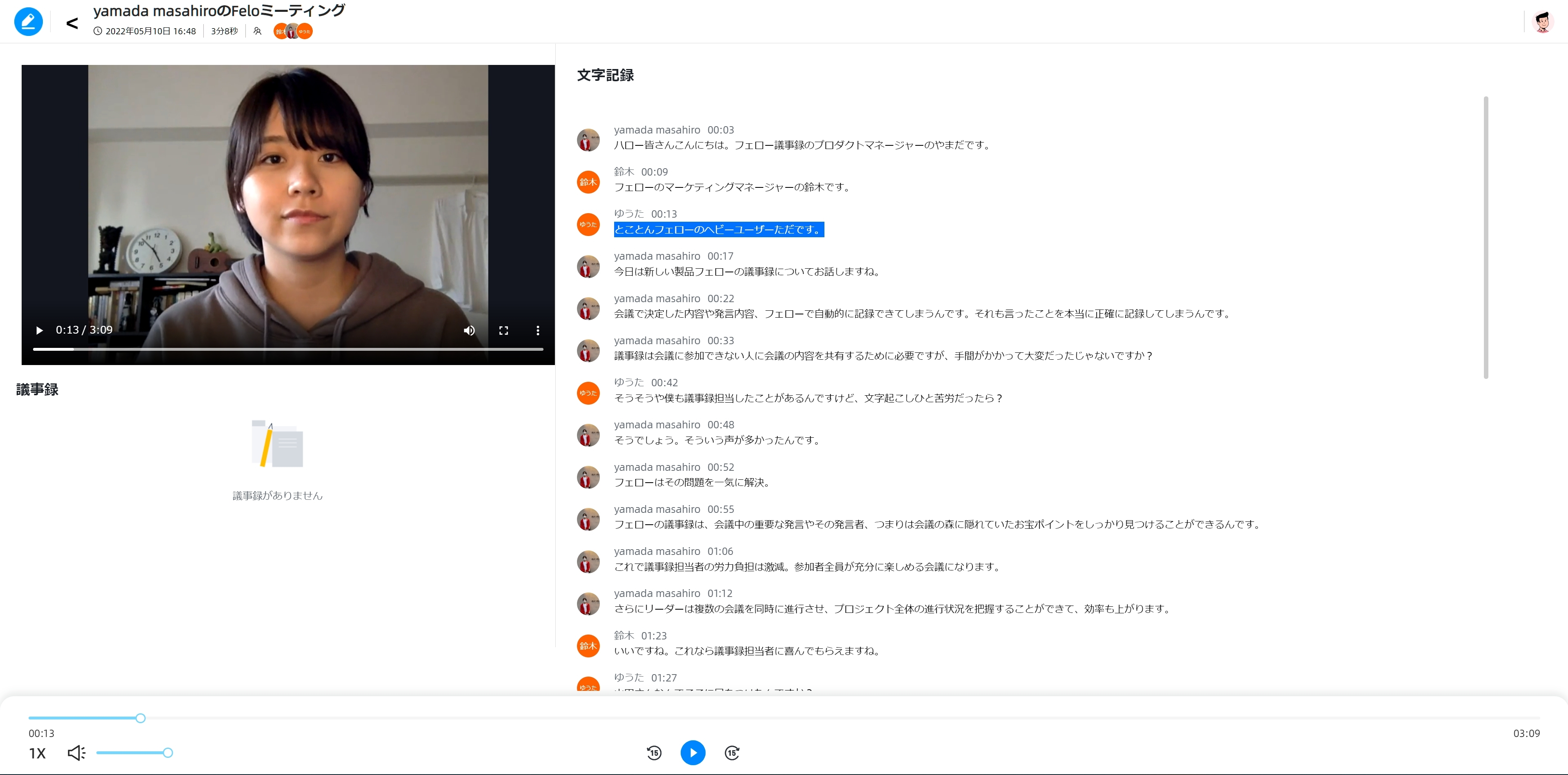Click the blue edit pencil icon
Viewport: 1568px width, 775px height.
28,22
